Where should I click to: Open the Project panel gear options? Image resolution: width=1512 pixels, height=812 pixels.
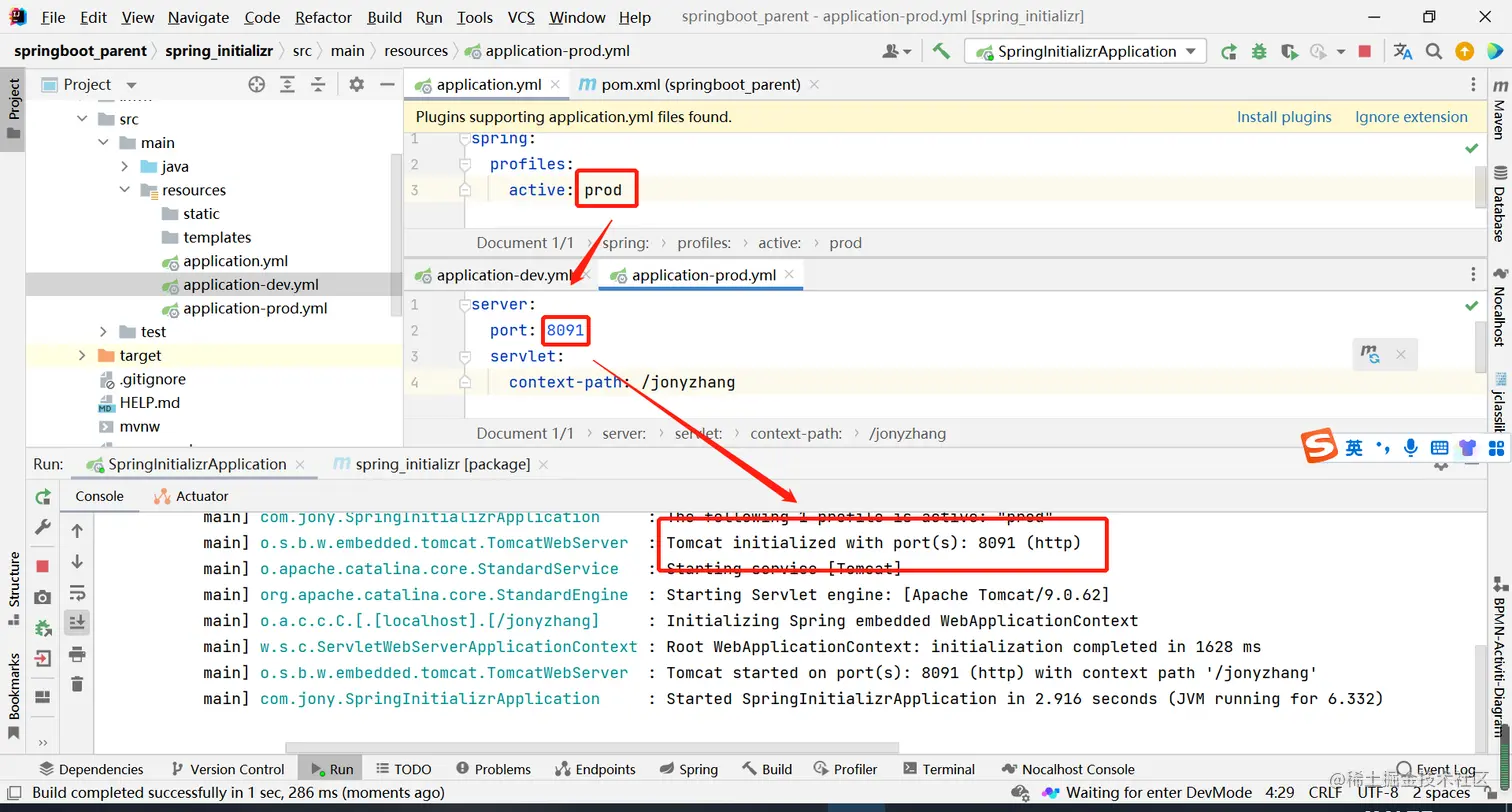357,85
